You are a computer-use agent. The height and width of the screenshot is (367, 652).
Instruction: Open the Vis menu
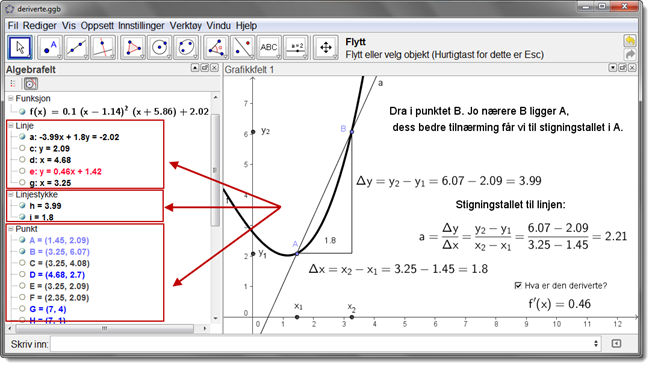click(x=69, y=26)
